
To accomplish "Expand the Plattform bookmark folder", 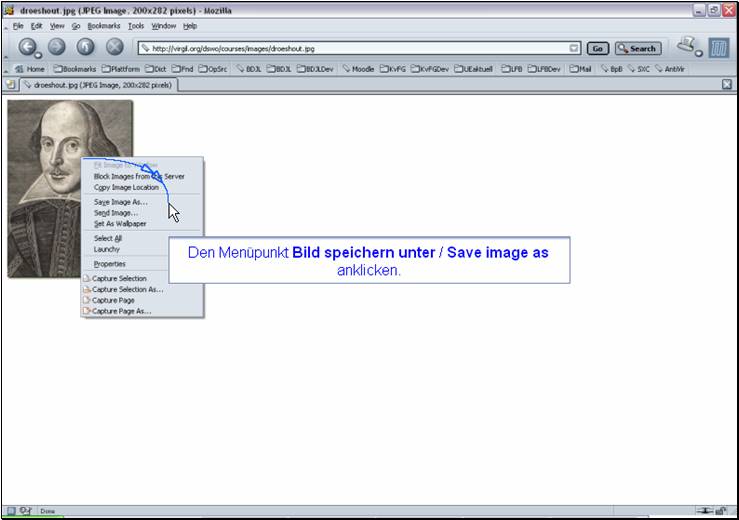I will [x=122, y=69].
